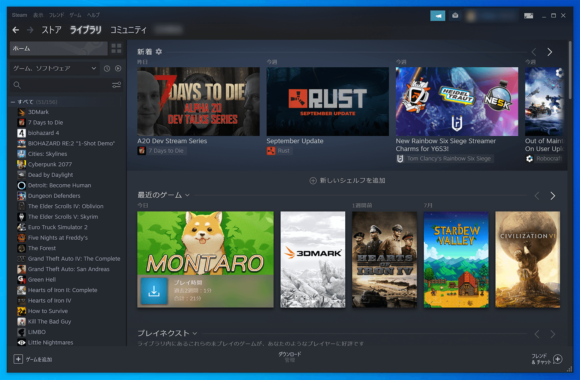Open the Friends & Chat plus icon
Screen dimensions: 580x380
pyautogui.click(x=558, y=359)
